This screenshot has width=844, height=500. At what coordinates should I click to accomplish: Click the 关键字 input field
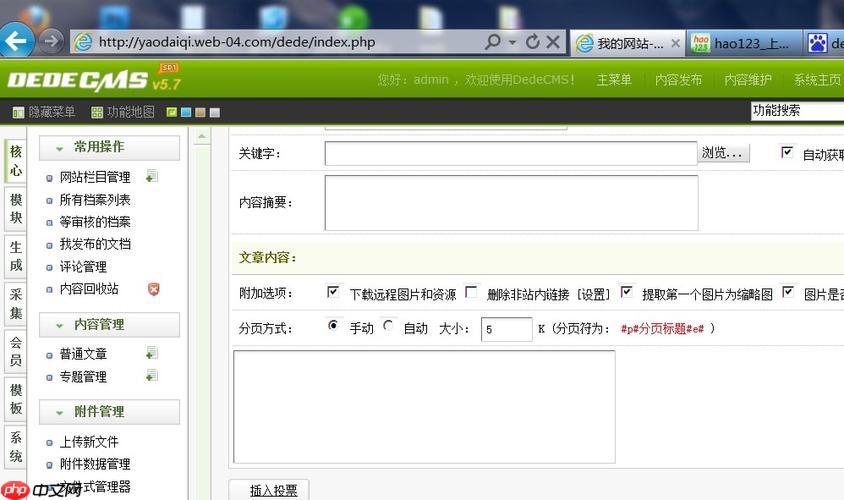click(511, 154)
